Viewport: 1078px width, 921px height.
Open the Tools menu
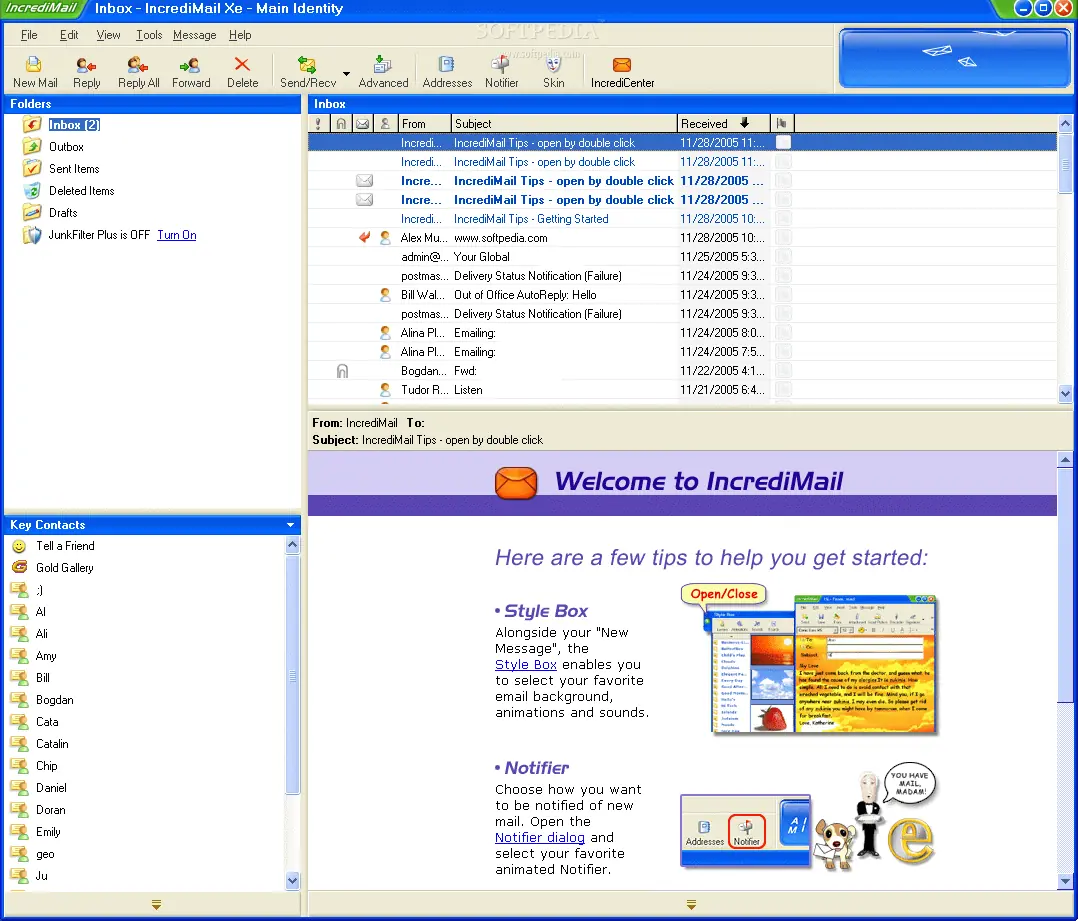click(x=148, y=35)
